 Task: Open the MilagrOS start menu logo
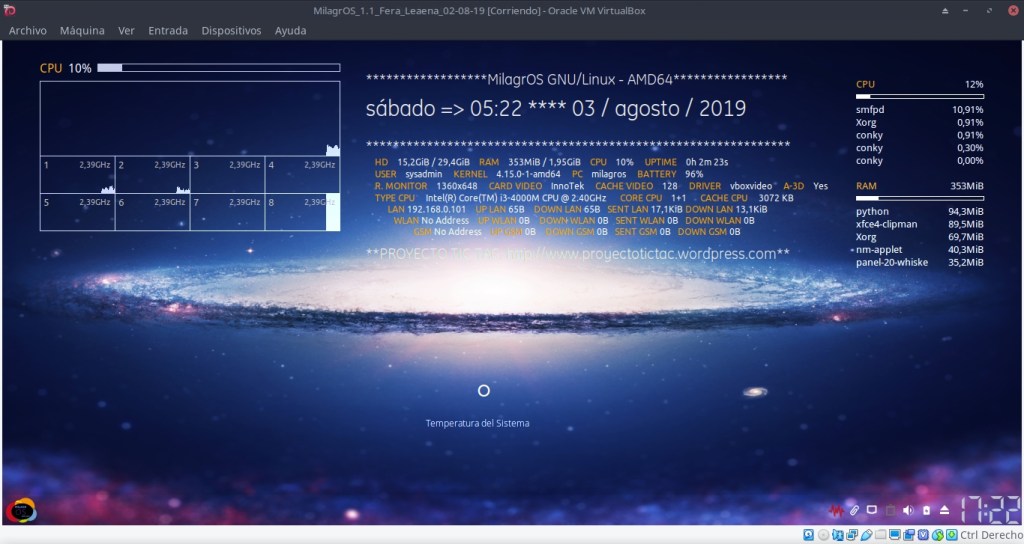(21, 510)
